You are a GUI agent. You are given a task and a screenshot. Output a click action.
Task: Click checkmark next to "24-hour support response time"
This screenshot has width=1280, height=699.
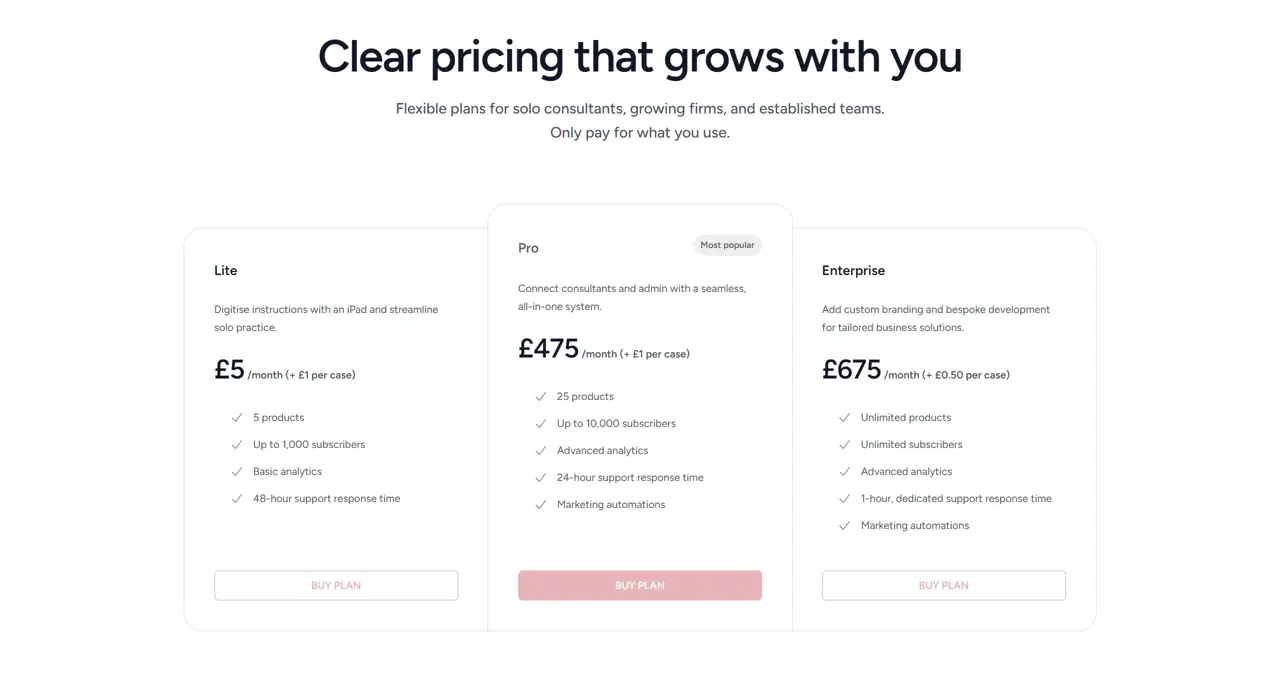[x=541, y=478]
